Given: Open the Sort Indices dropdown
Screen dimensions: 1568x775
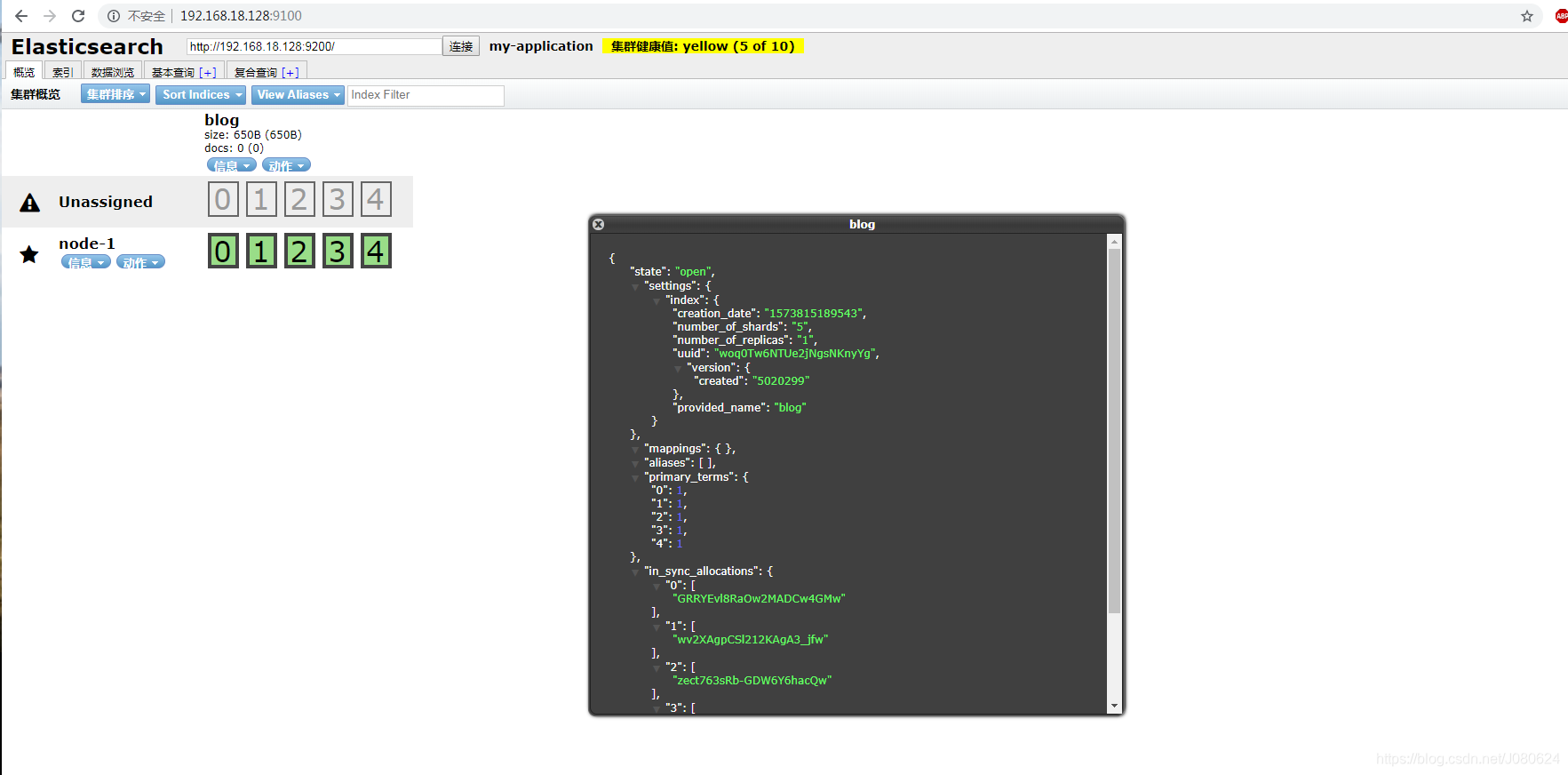Looking at the screenshot, I should (201, 94).
